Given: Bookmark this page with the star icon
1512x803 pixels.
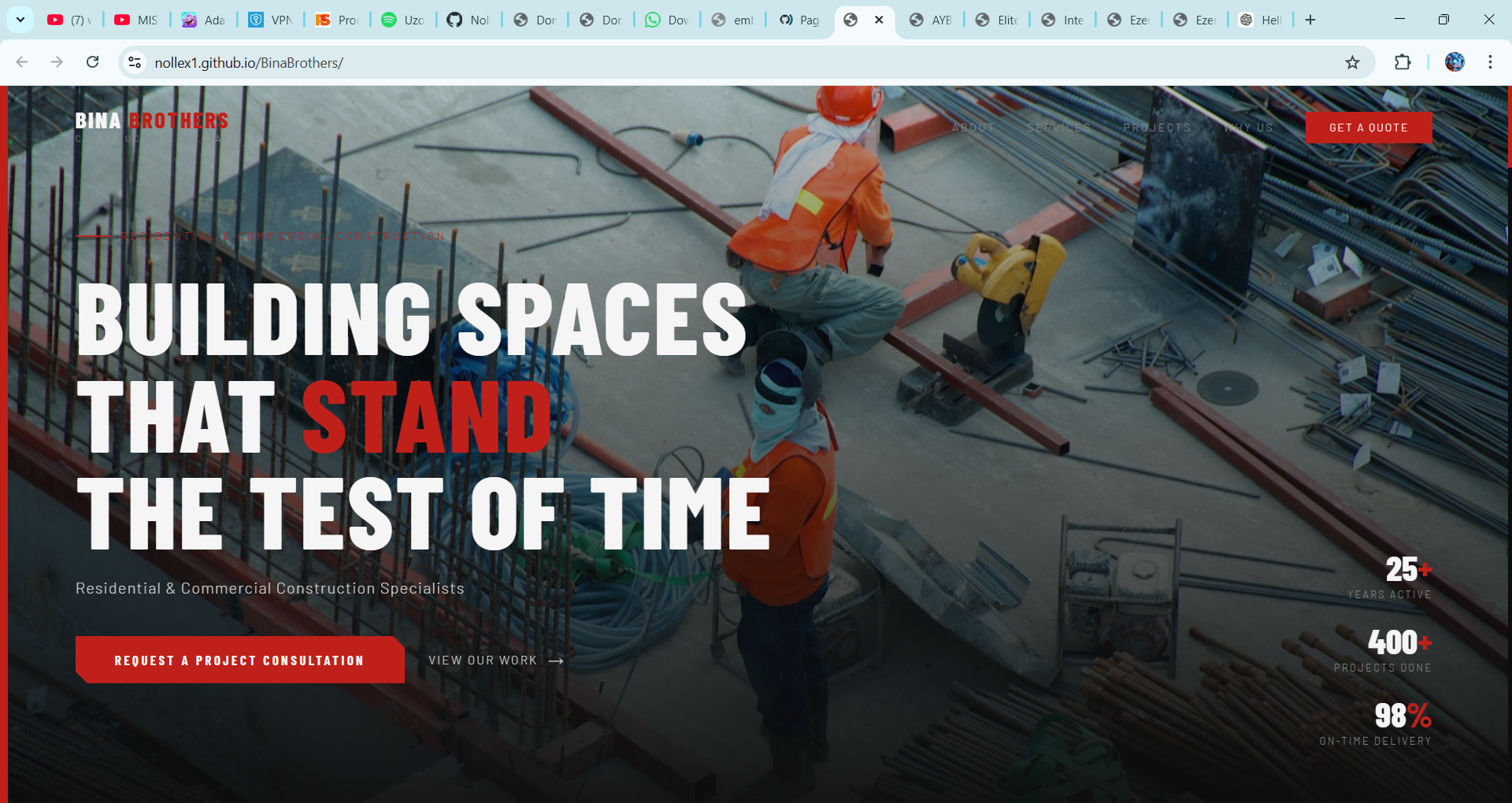Looking at the screenshot, I should [x=1352, y=62].
